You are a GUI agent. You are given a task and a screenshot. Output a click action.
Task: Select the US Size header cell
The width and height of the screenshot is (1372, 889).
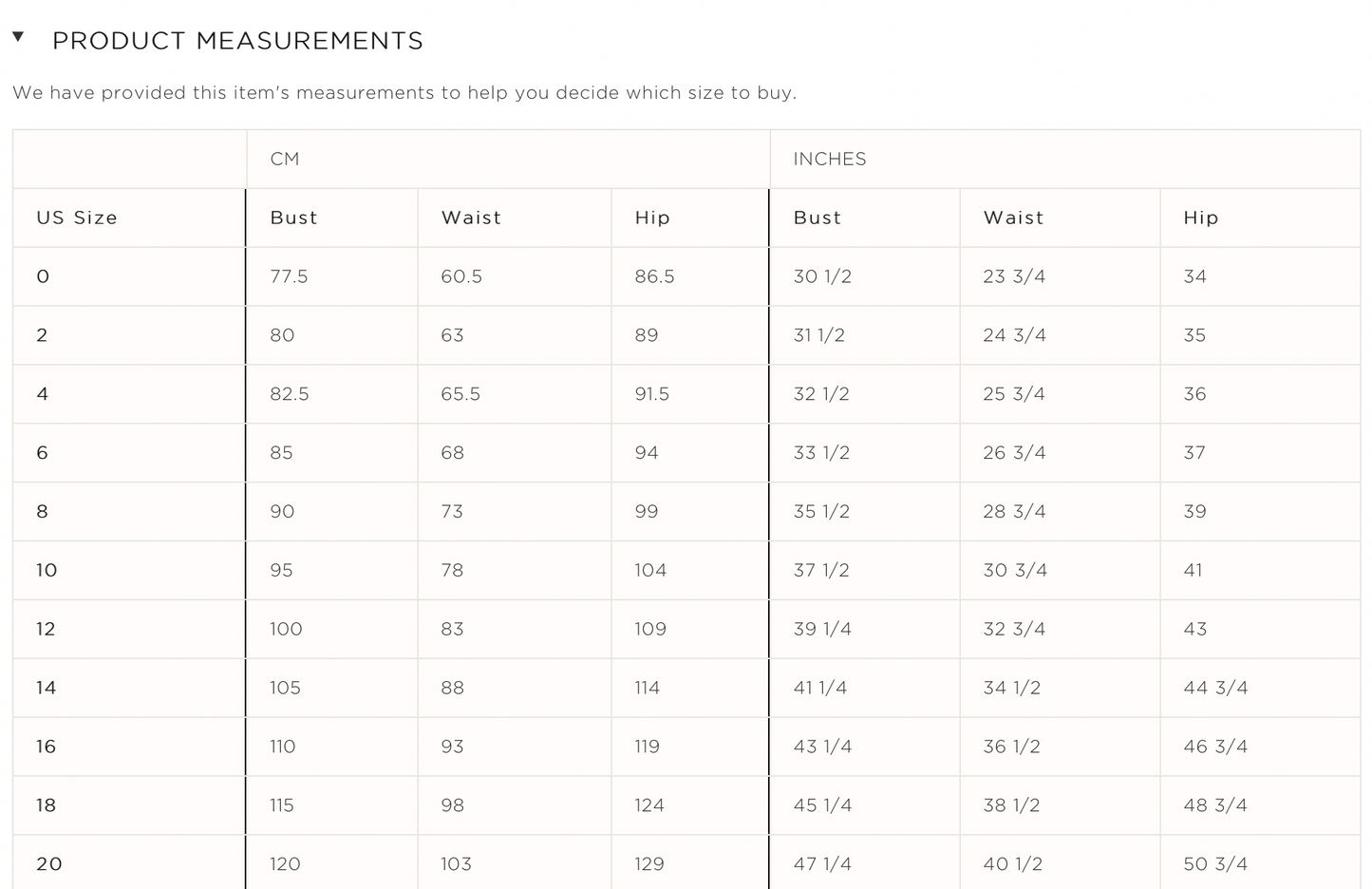pos(77,218)
